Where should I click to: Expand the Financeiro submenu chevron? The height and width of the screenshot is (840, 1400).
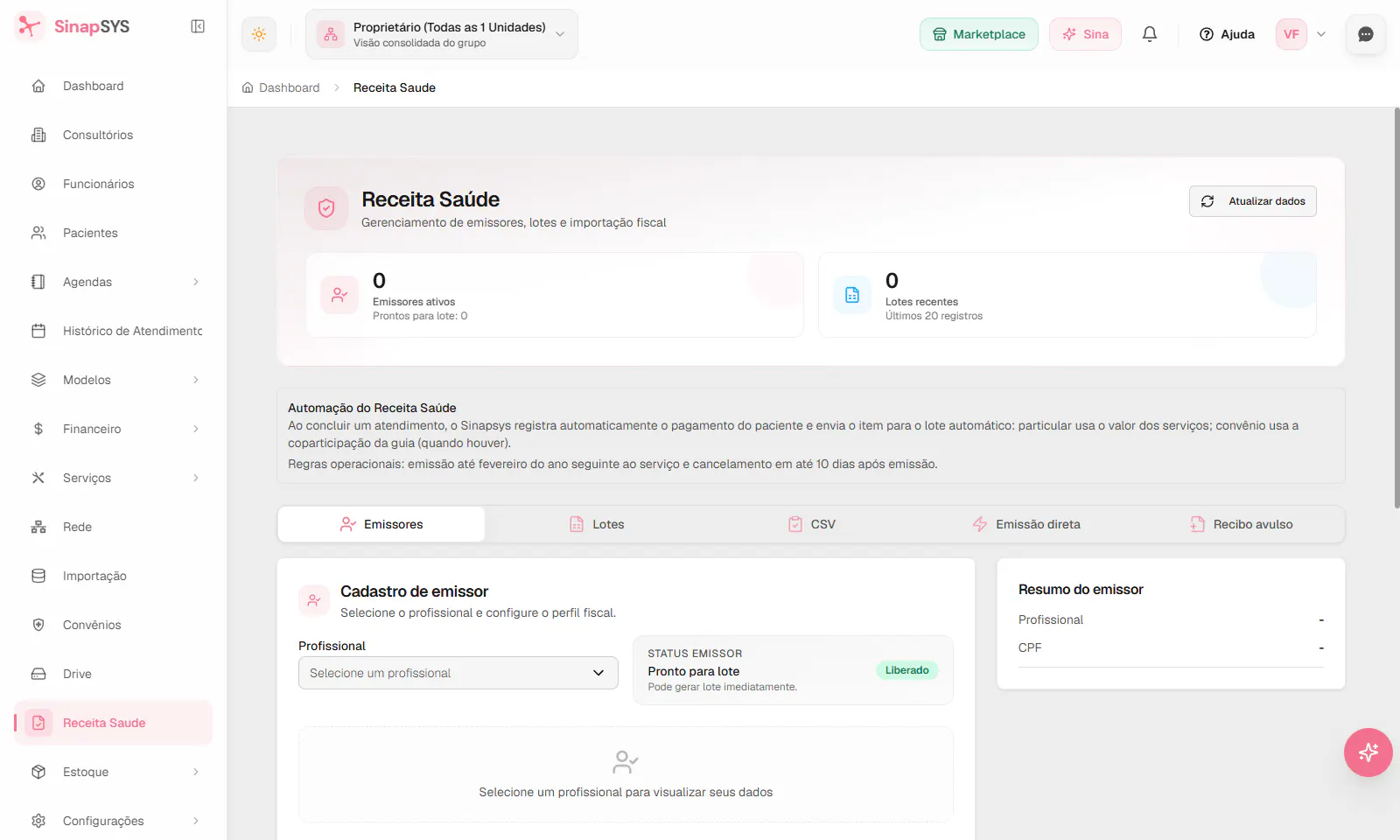pyautogui.click(x=196, y=429)
